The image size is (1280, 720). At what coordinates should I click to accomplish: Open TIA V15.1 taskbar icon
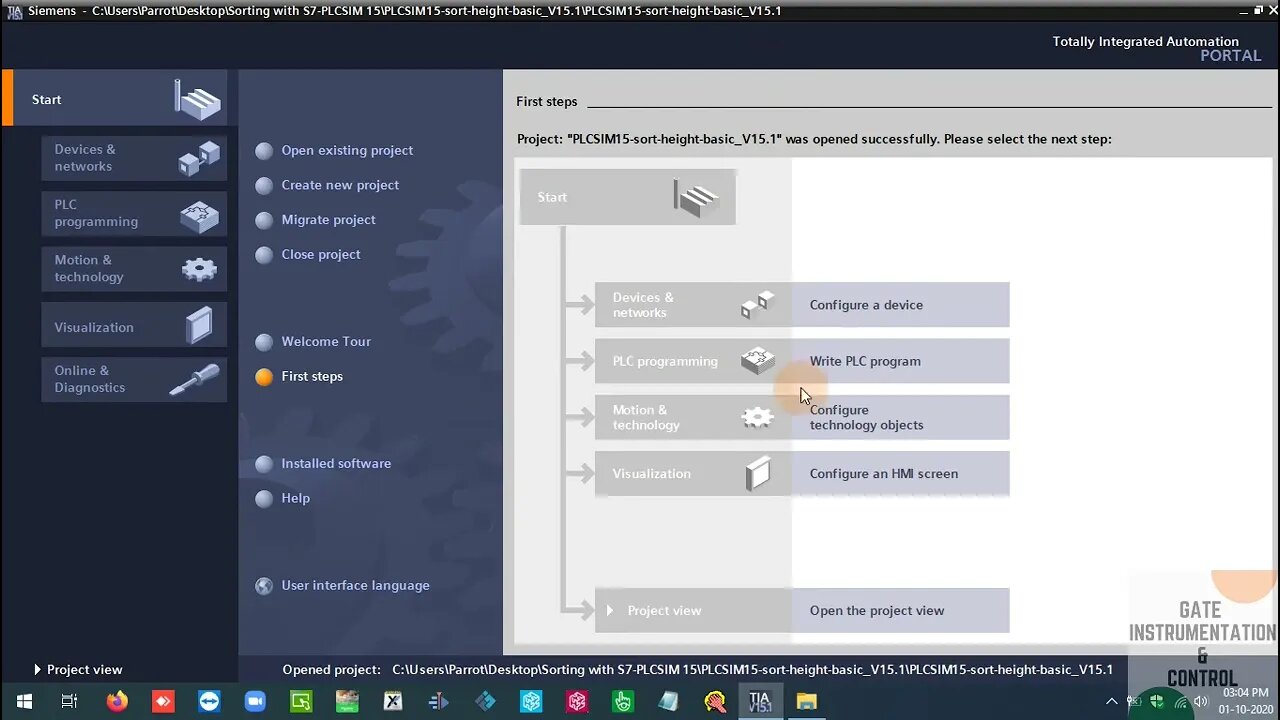tap(760, 702)
